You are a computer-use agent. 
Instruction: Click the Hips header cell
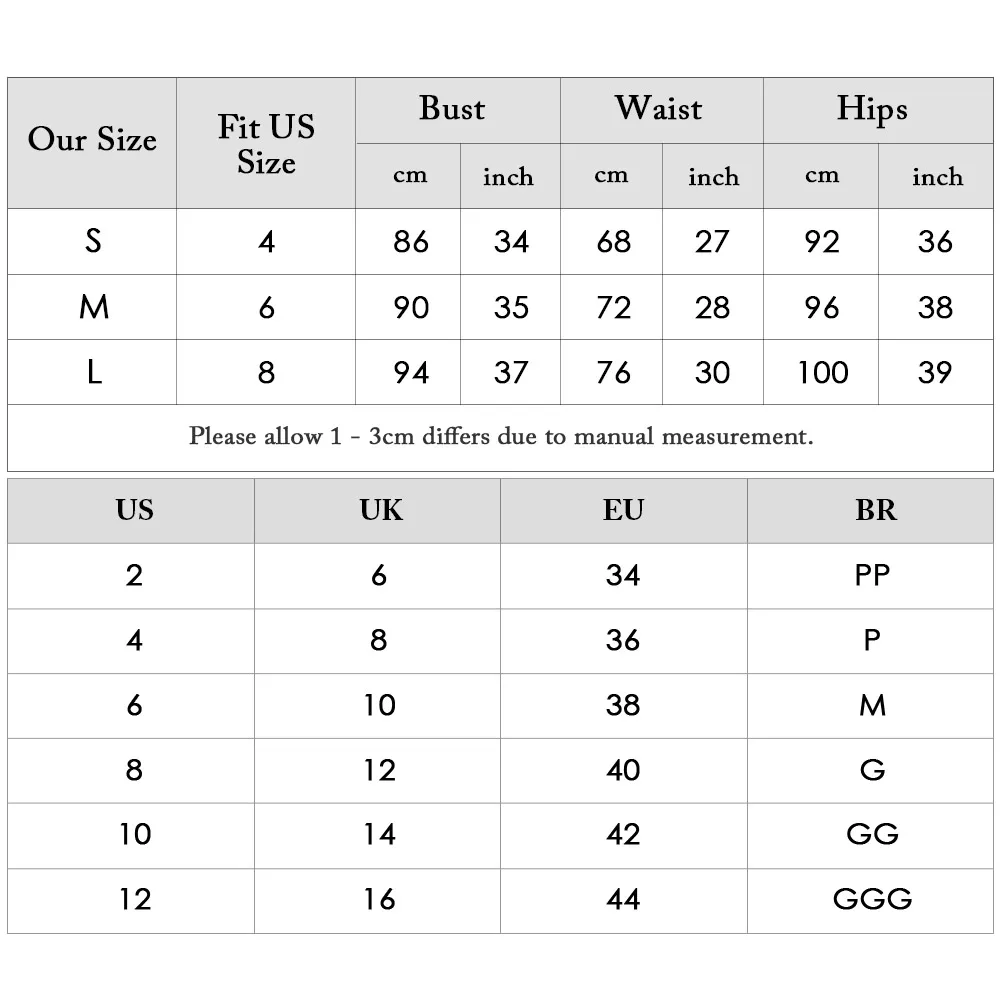(878, 110)
